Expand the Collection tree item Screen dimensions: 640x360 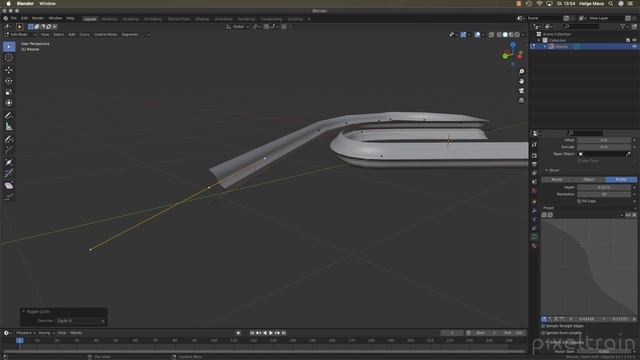(x=539, y=40)
